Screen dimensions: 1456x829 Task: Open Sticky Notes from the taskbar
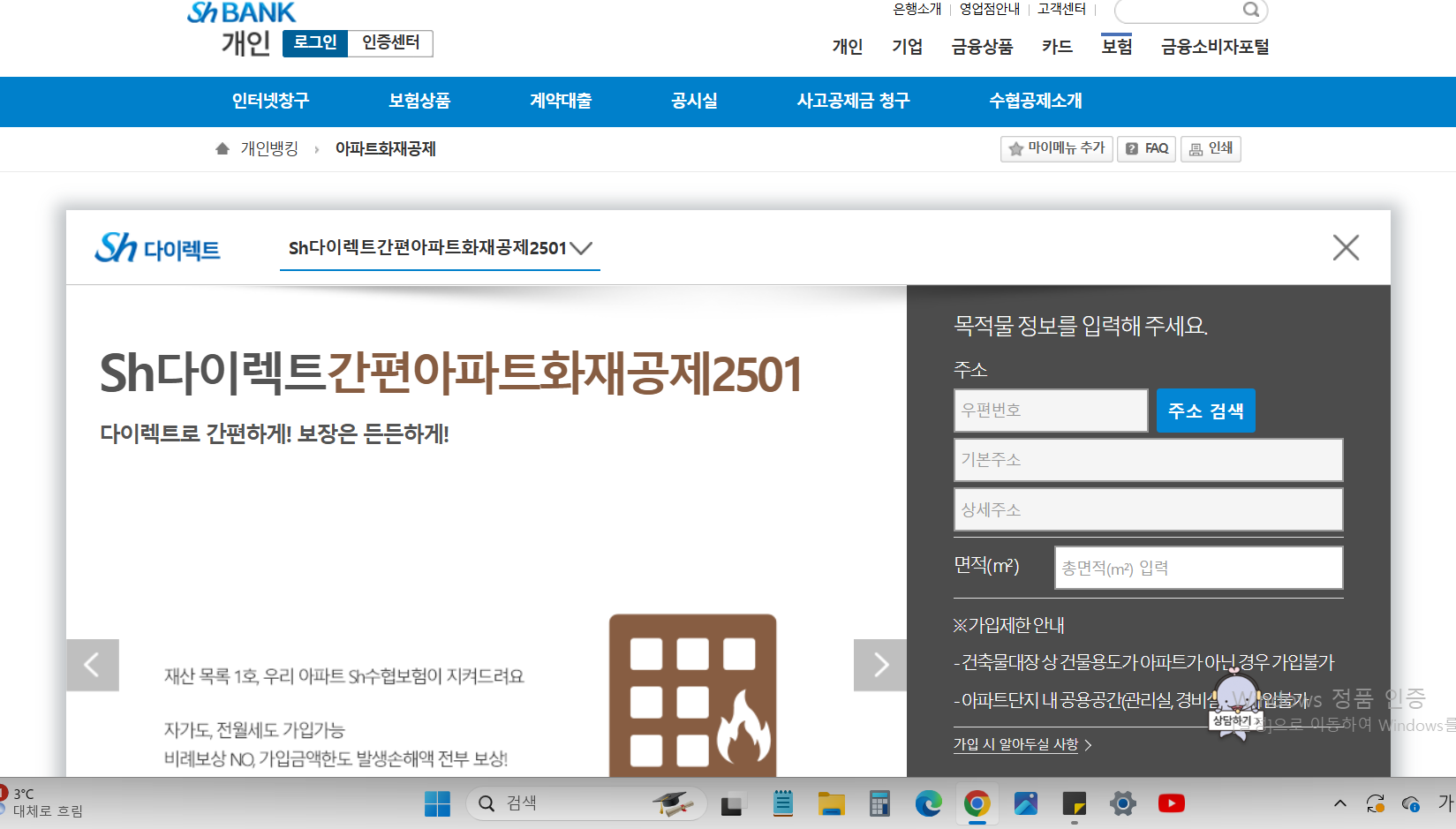[1074, 803]
